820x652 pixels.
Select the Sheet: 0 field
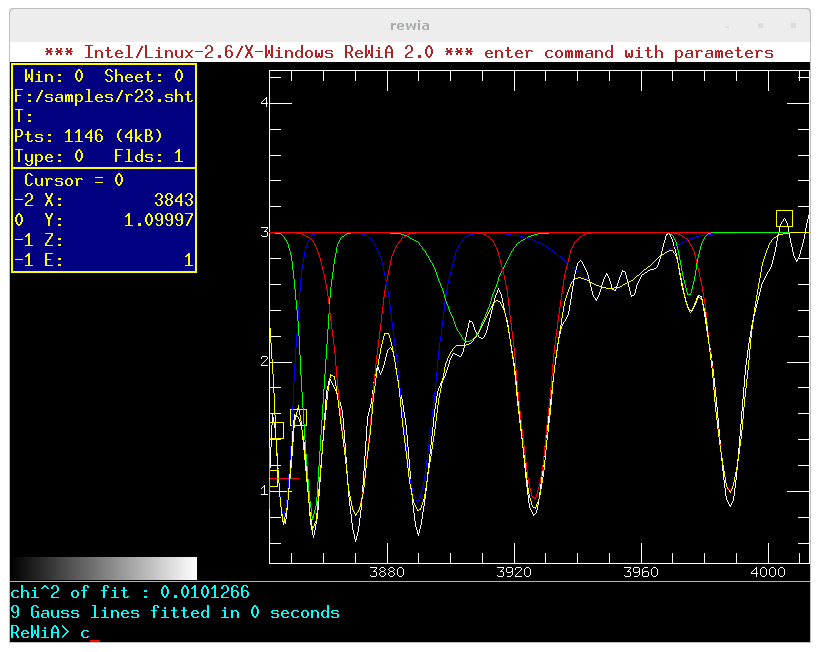[144, 76]
